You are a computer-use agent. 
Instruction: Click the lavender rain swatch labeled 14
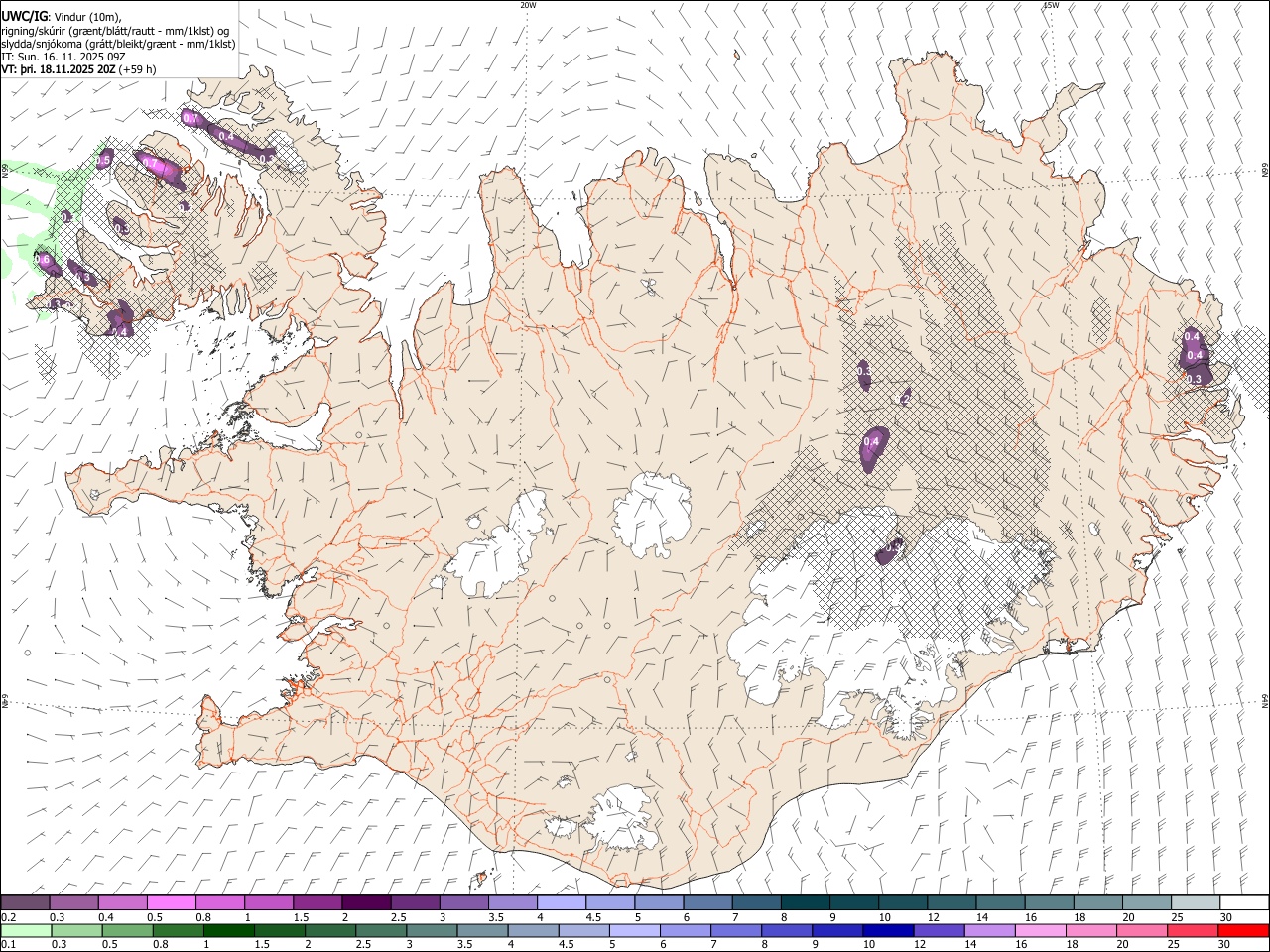coord(990,930)
